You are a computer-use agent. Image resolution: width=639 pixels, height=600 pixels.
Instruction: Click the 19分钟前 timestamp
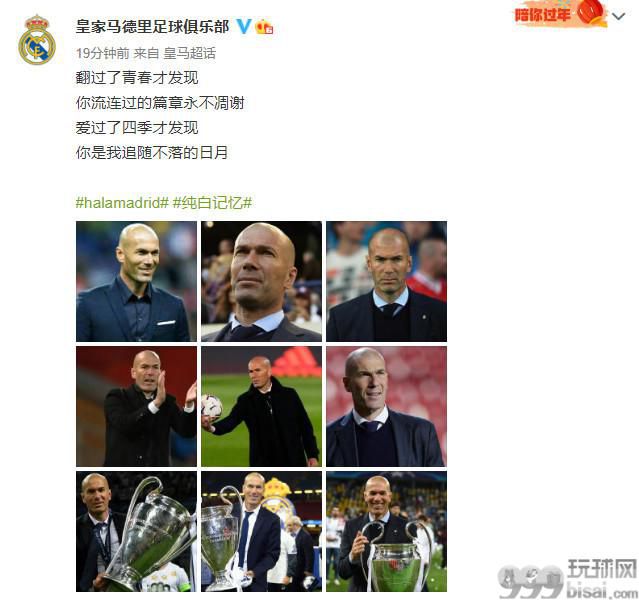103,53
